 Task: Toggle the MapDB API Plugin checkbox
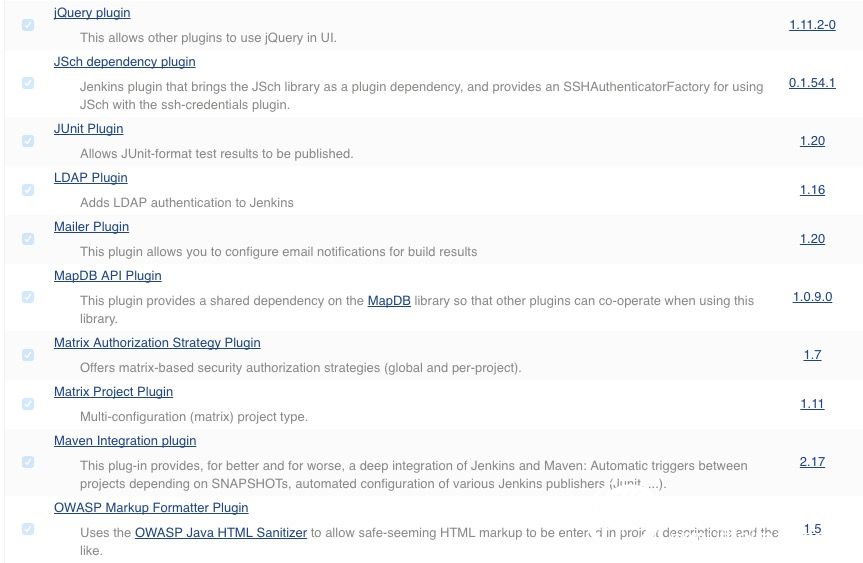point(28,297)
